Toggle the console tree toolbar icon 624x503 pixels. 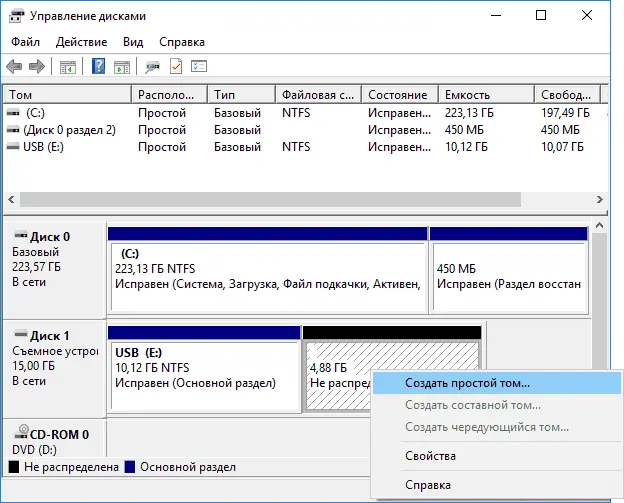tap(68, 67)
